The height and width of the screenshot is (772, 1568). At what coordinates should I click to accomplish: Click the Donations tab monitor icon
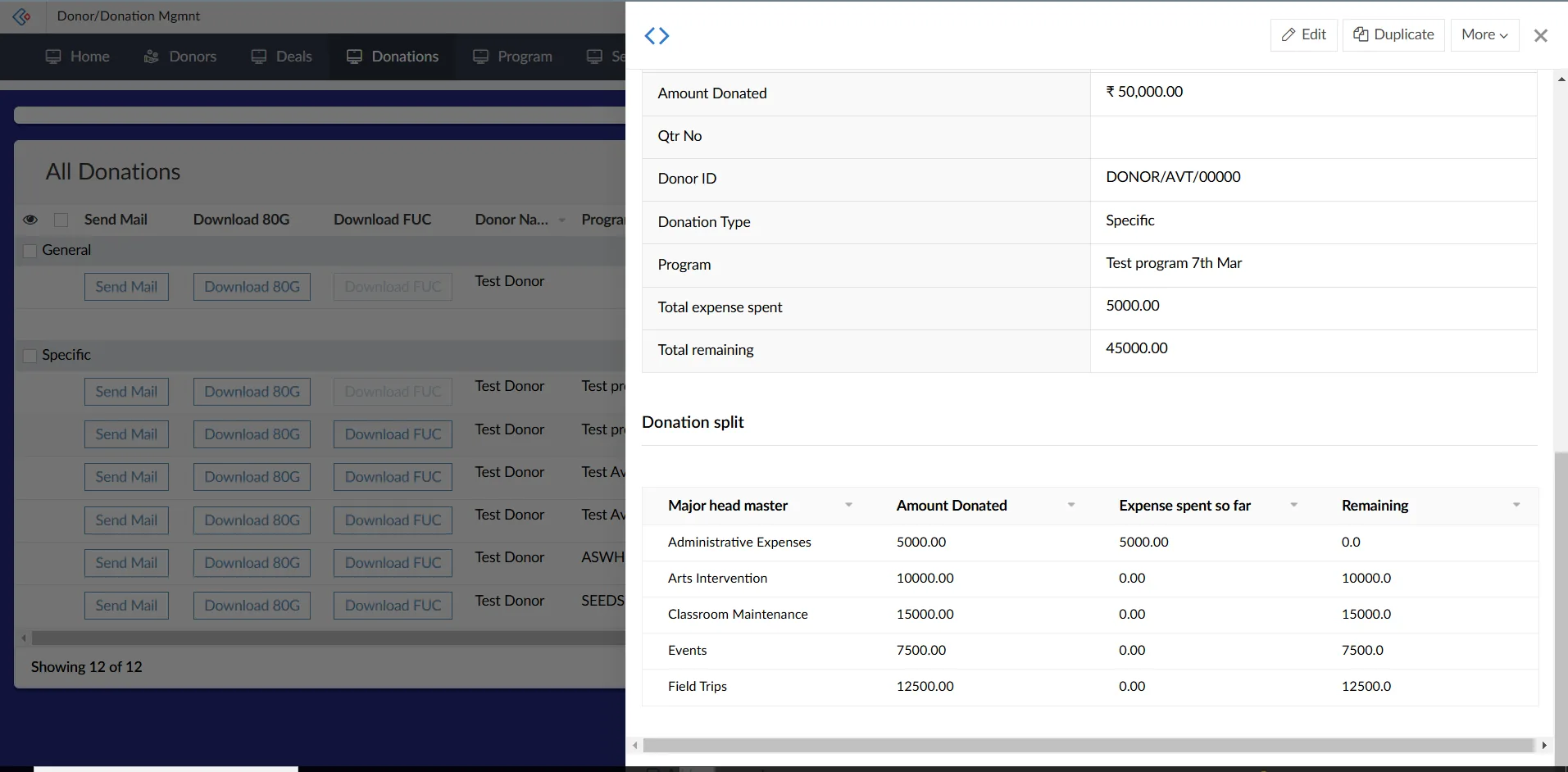(355, 57)
